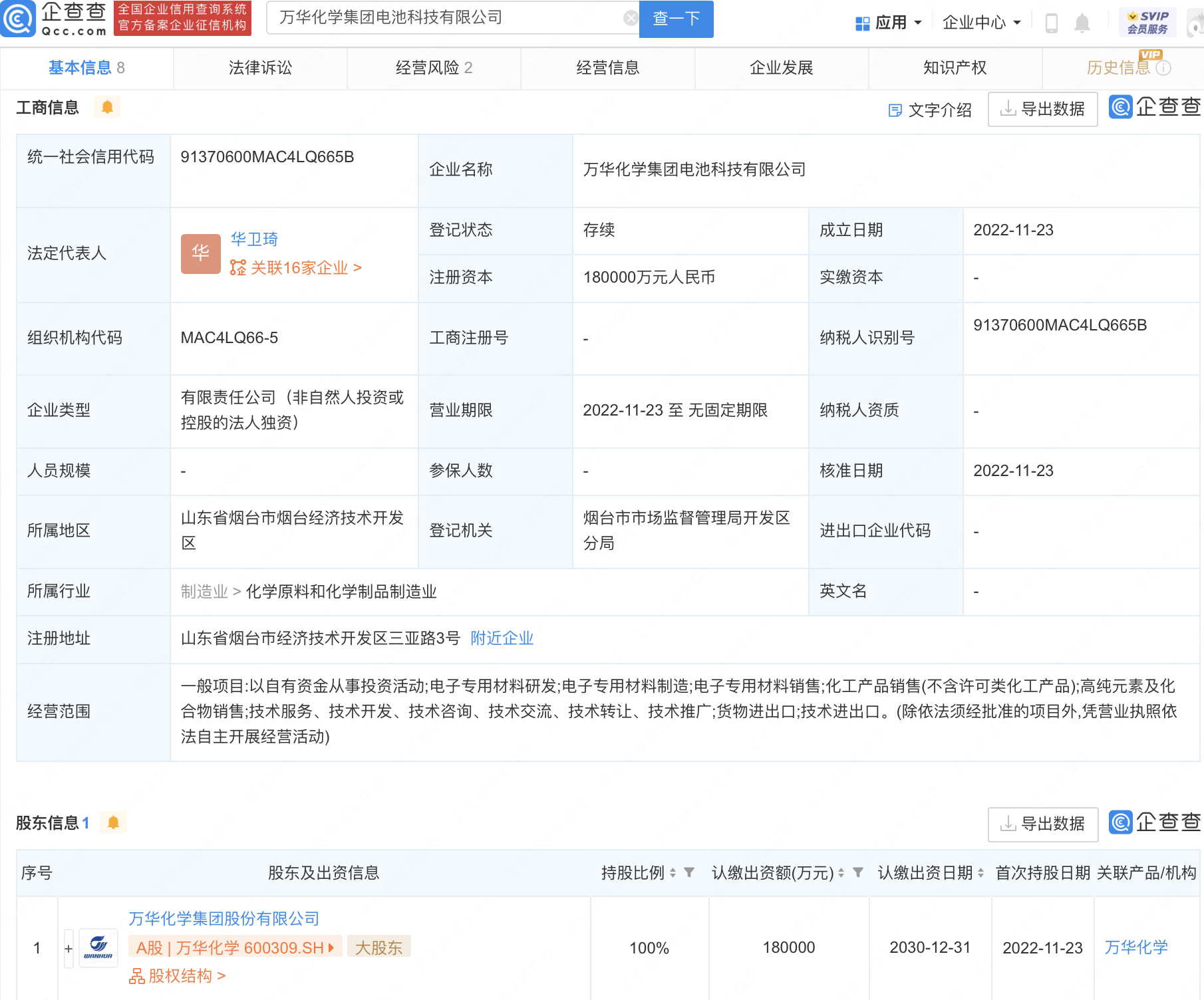Expand the shareholder row with plus button
Screen dimensions: 1204x1000
point(69,949)
